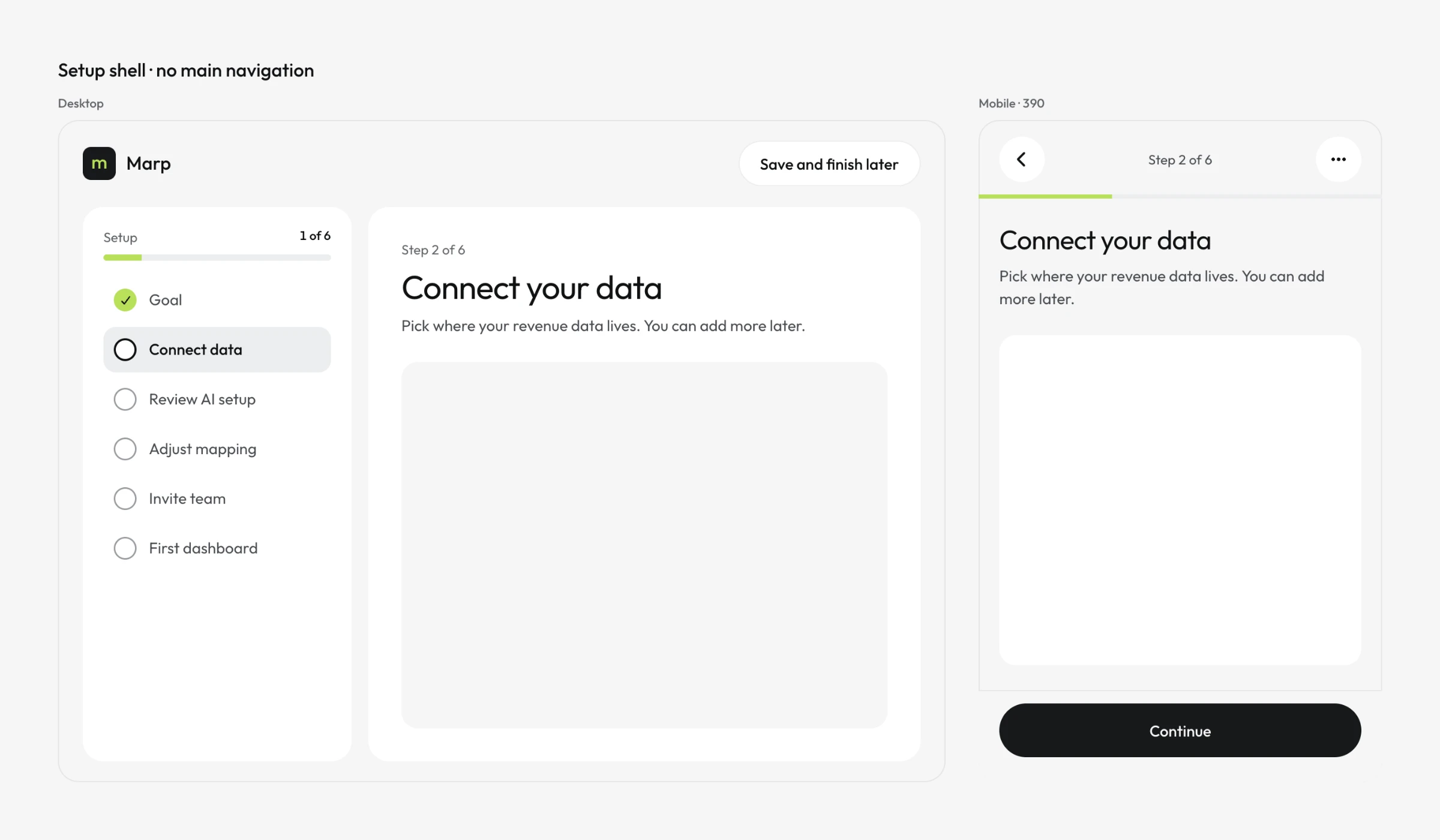Select the Review AI setup circle
This screenshot has height=840, width=1440.
point(125,400)
